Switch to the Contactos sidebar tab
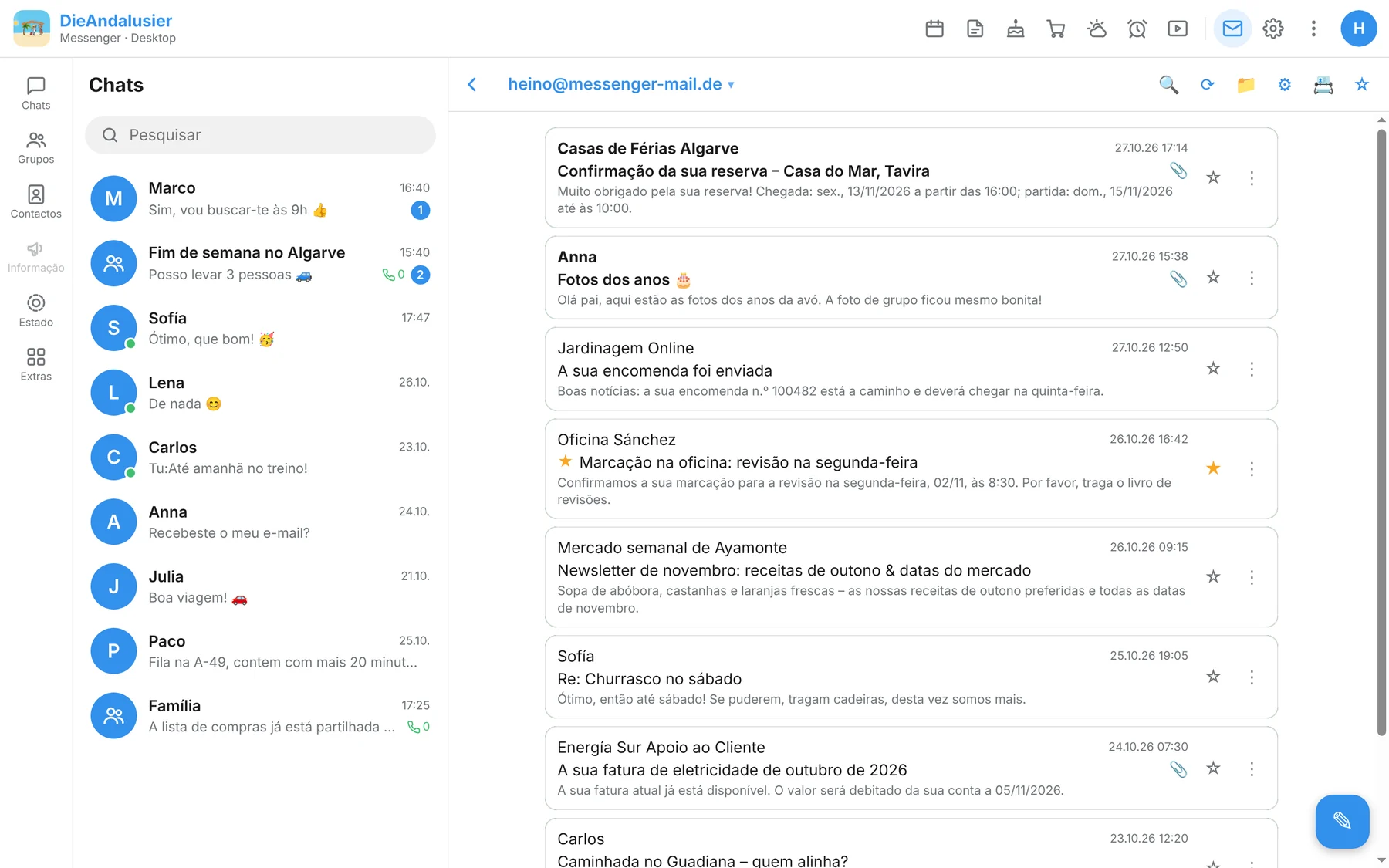This screenshot has height=868, width=1389. tap(36, 202)
